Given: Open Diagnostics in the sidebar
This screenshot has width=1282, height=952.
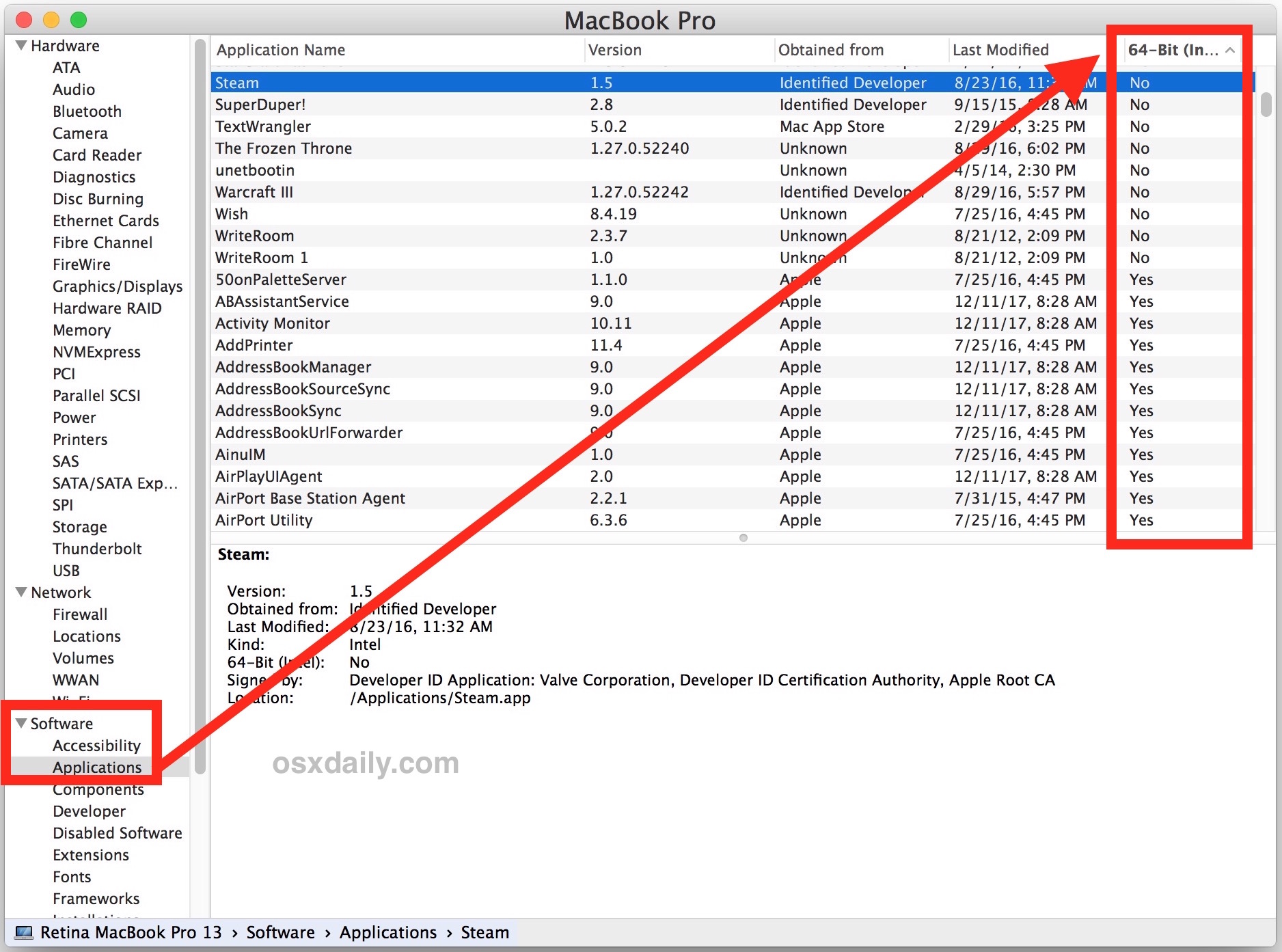Looking at the screenshot, I should [94, 177].
